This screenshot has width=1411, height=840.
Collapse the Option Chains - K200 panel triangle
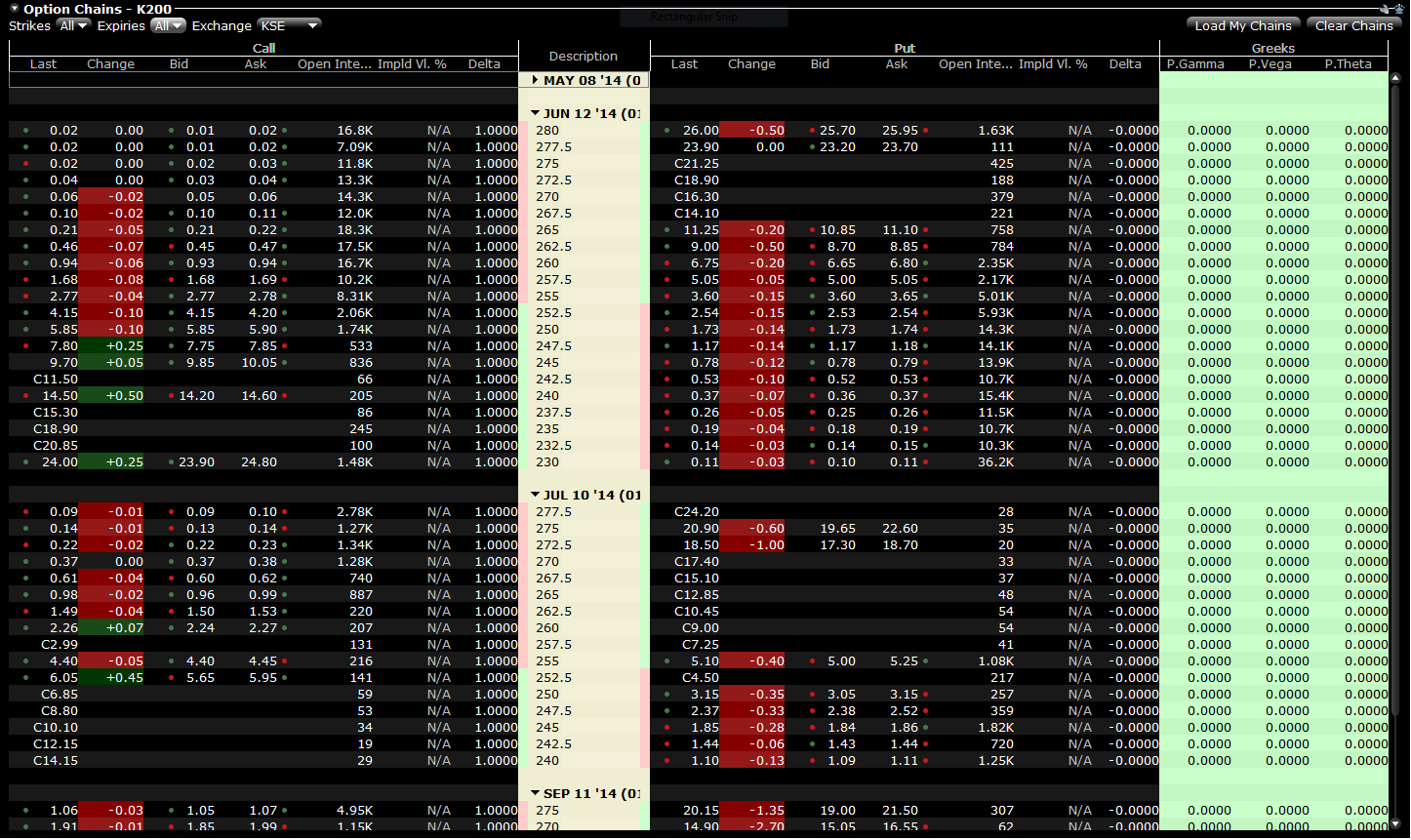14,9
